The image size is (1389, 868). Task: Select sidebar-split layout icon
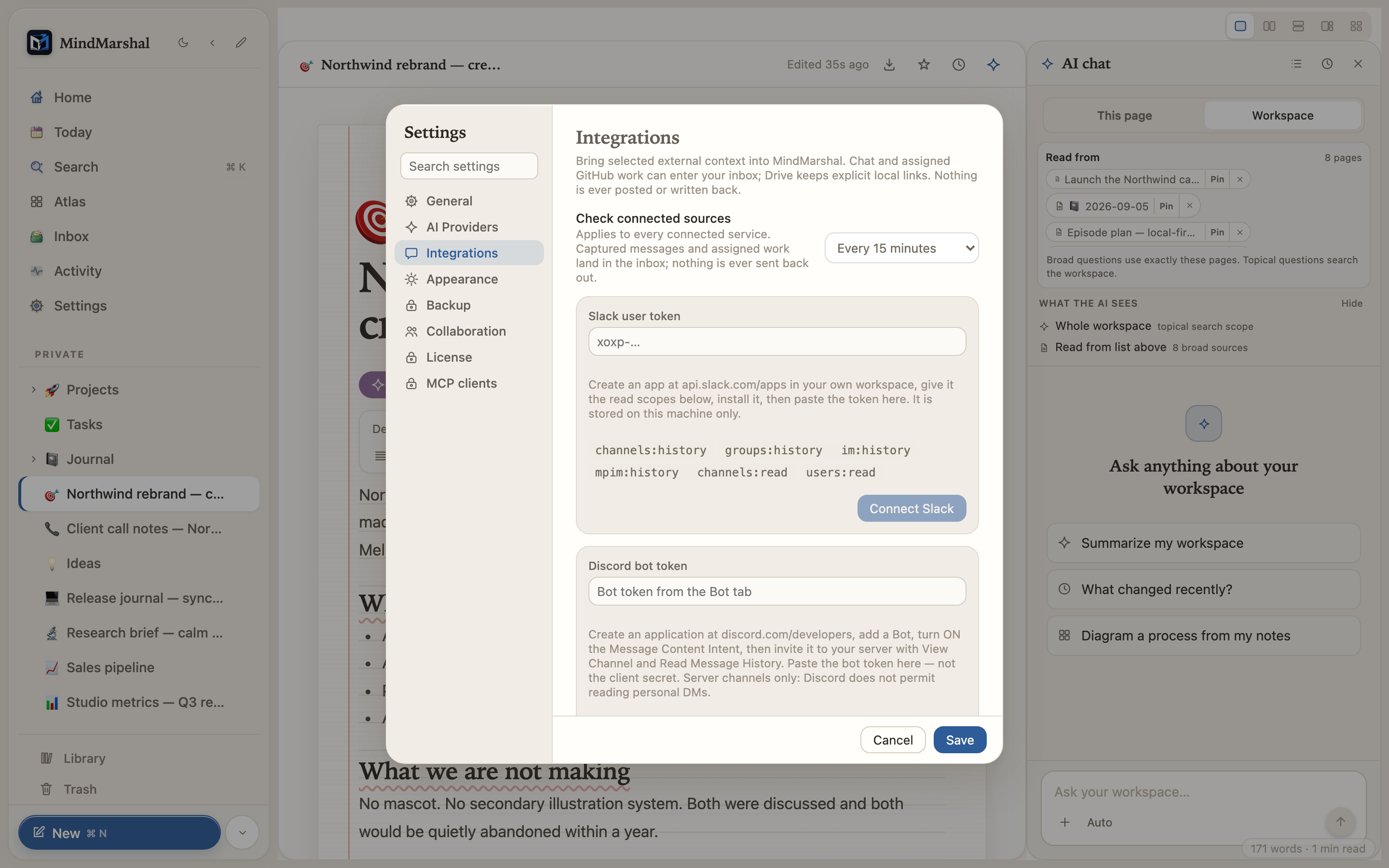1327,27
